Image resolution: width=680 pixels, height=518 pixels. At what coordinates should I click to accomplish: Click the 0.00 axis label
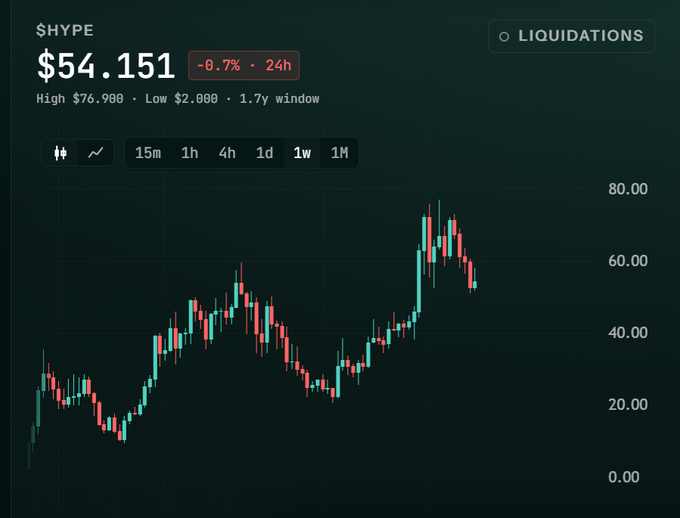[x=624, y=477]
